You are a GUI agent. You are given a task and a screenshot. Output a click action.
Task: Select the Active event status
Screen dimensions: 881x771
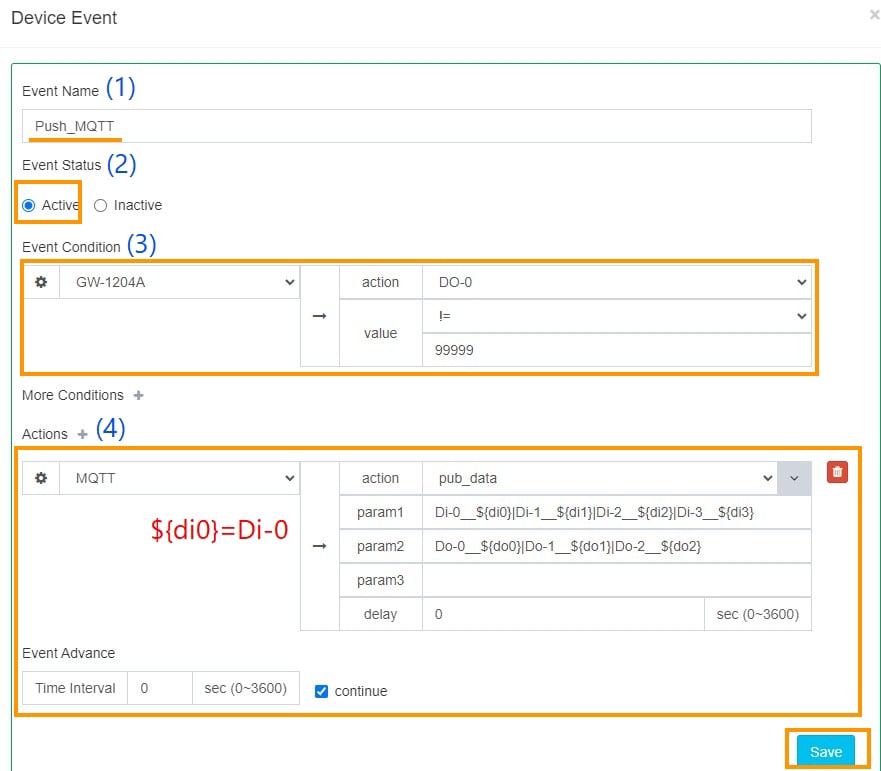tap(29, 205)
